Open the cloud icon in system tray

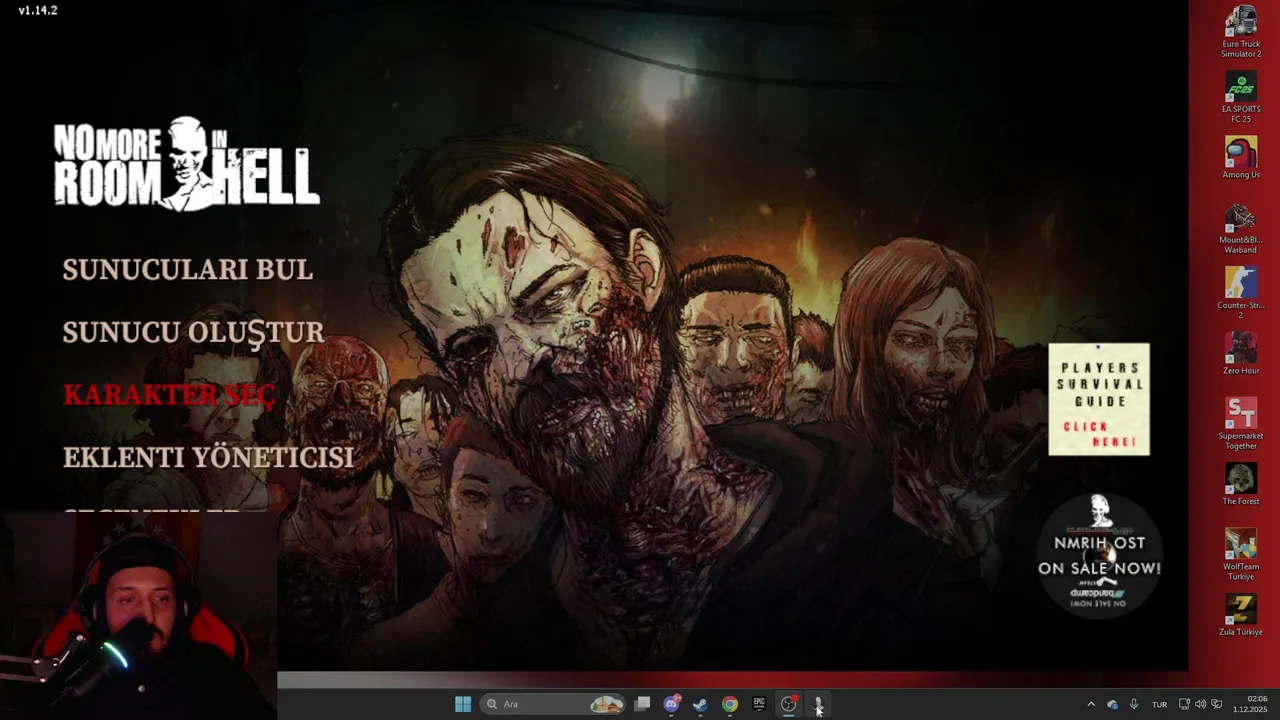click(1113, 704)
